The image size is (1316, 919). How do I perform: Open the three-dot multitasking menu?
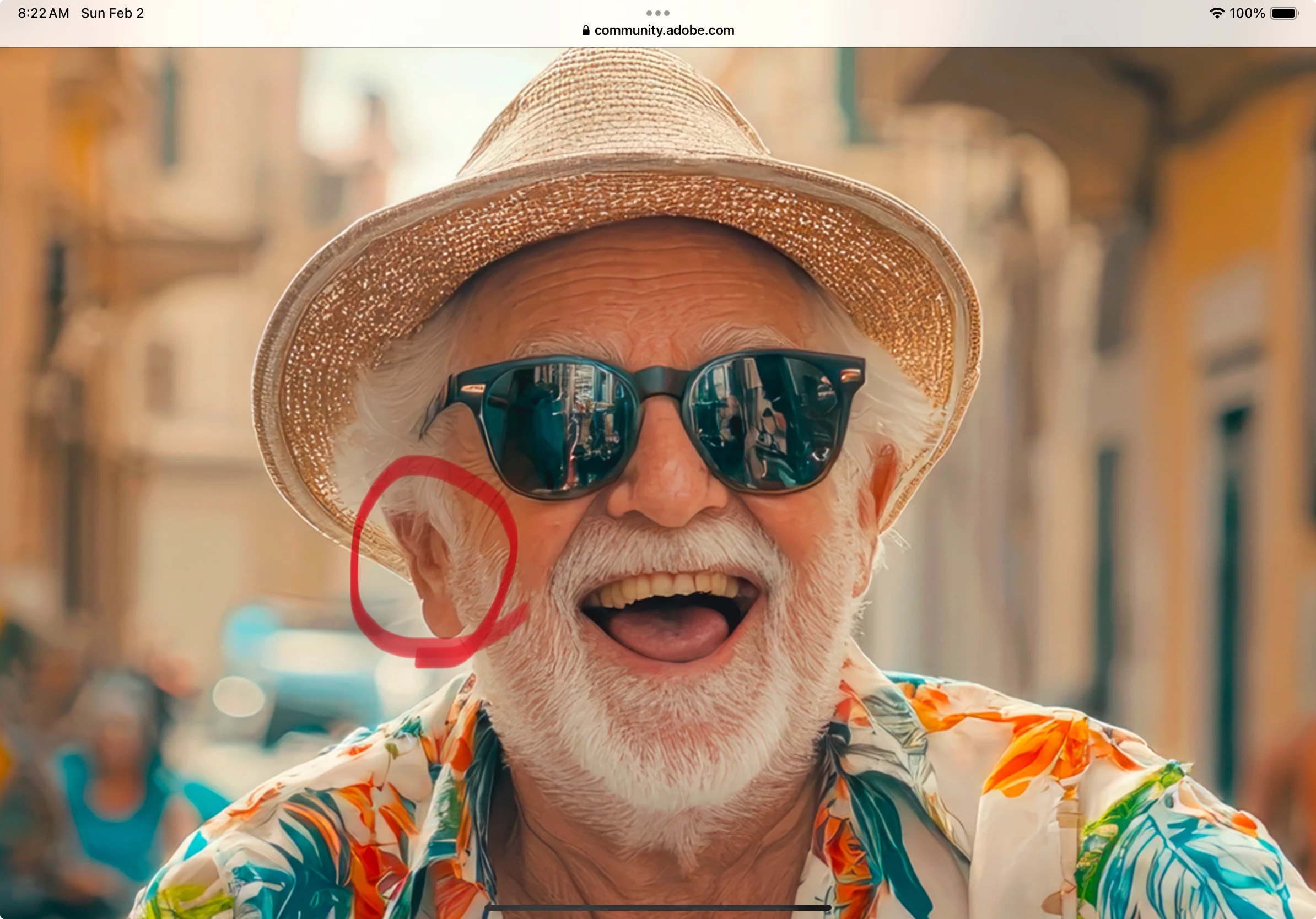point(657,13)
